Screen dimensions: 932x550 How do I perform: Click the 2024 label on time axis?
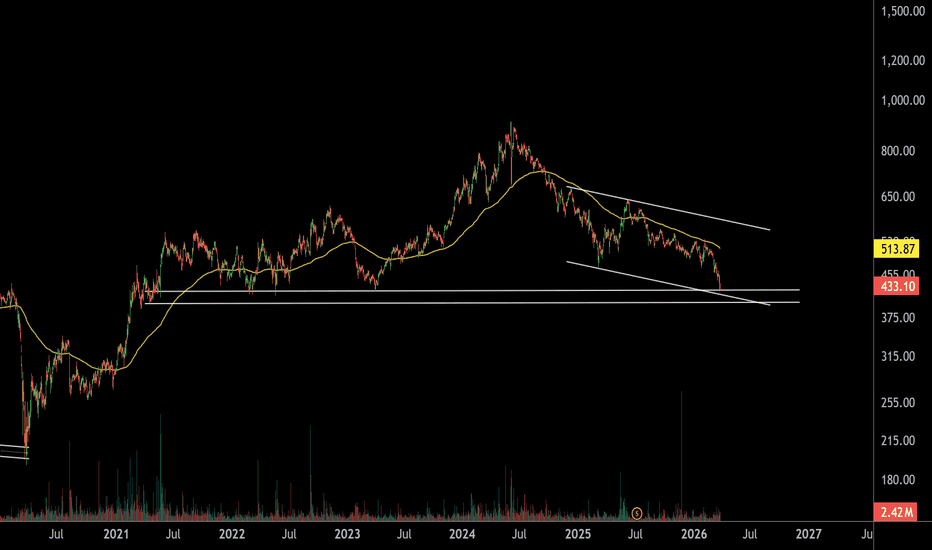coord(462,534)
